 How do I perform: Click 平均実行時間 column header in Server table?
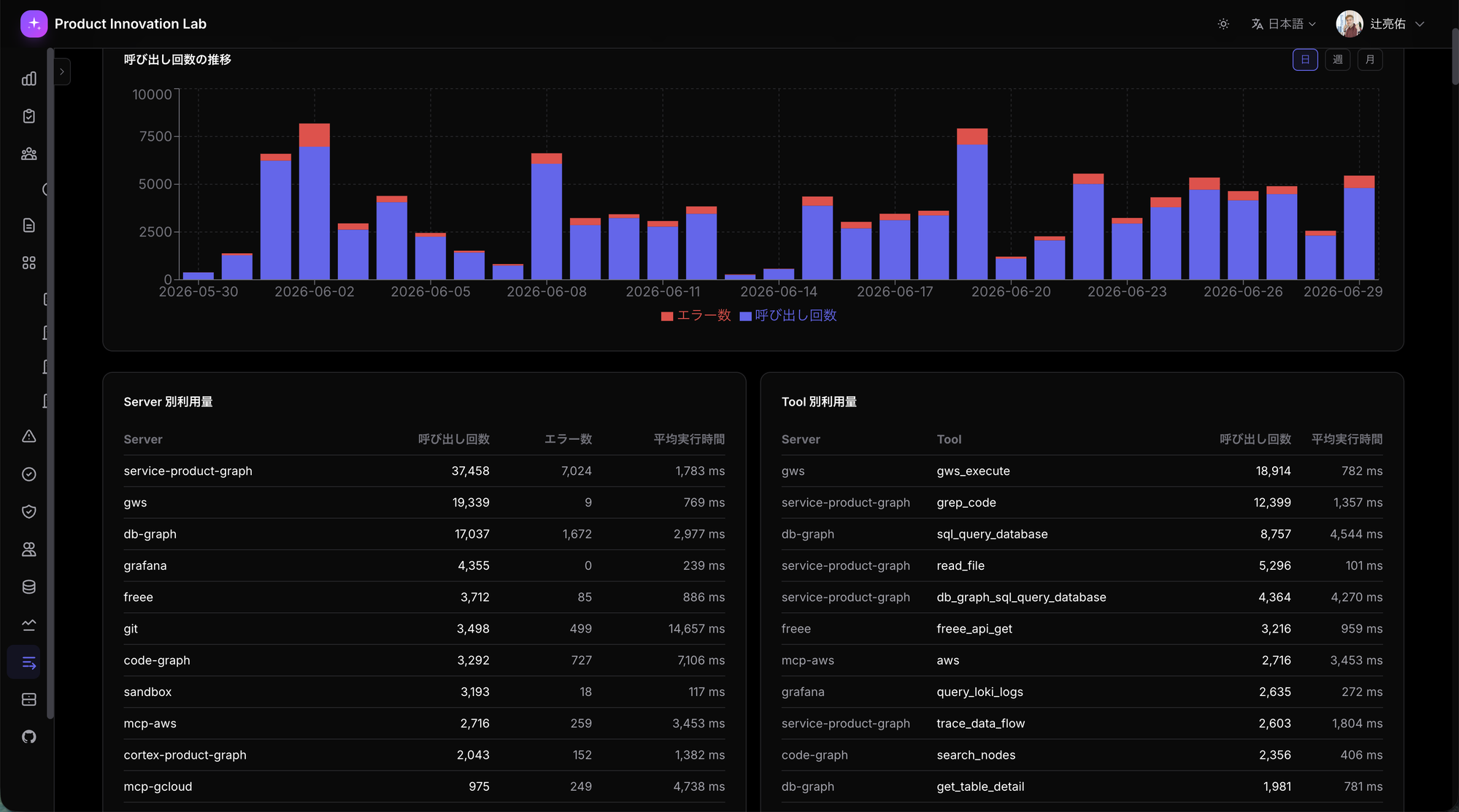click(x=689, y=439)
